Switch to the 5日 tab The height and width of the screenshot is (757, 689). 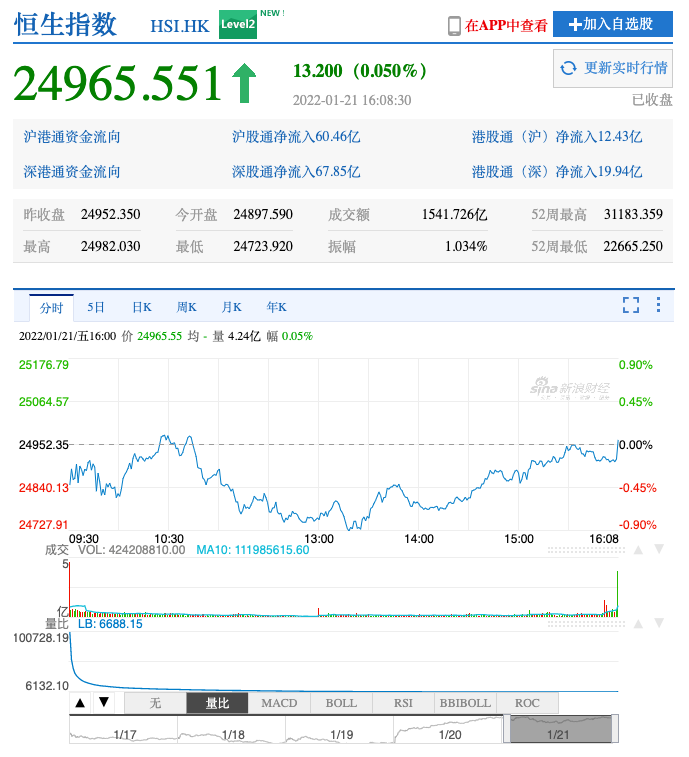point(96,307)
